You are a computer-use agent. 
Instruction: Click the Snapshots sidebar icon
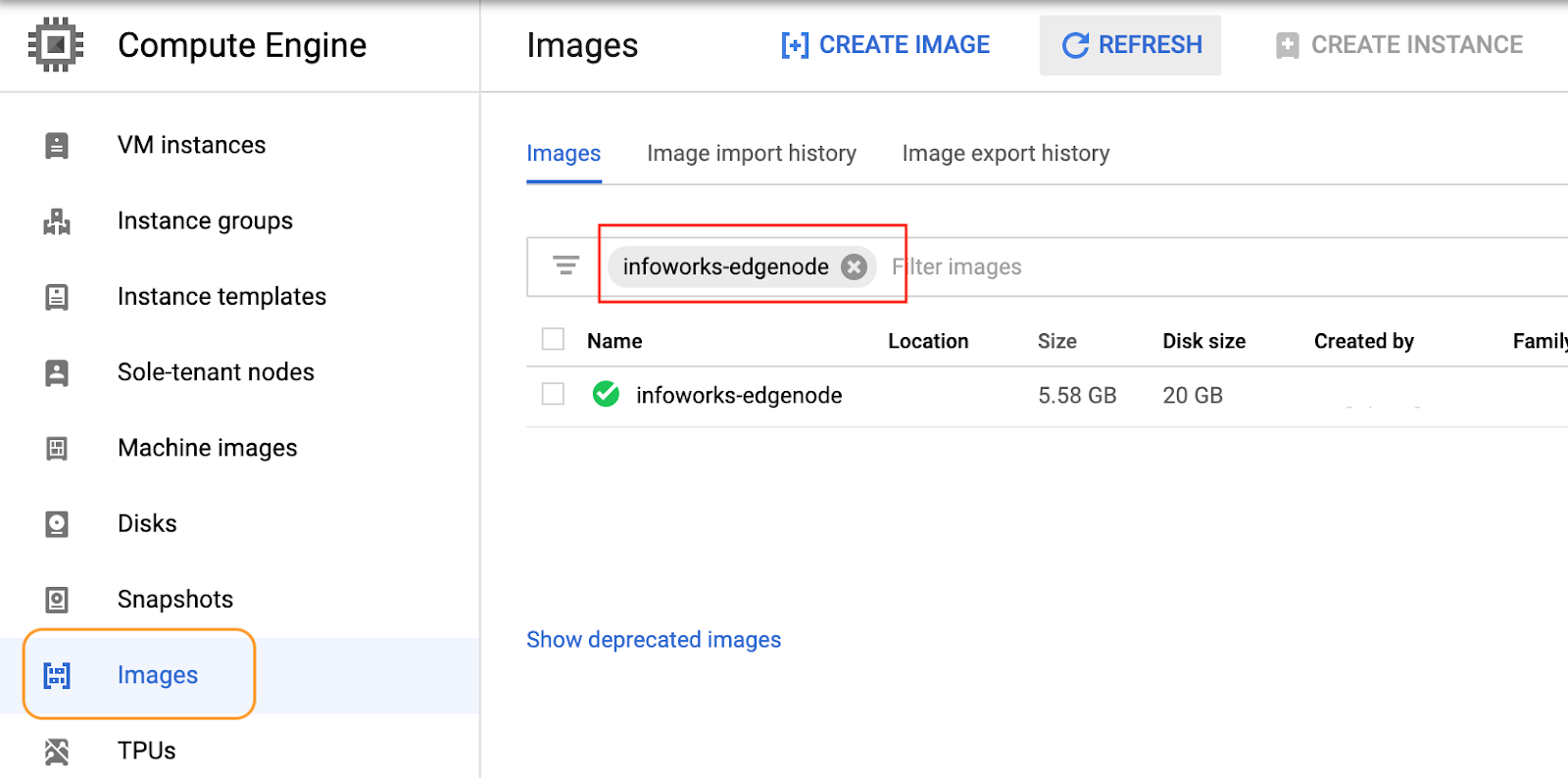pos(57,599)
